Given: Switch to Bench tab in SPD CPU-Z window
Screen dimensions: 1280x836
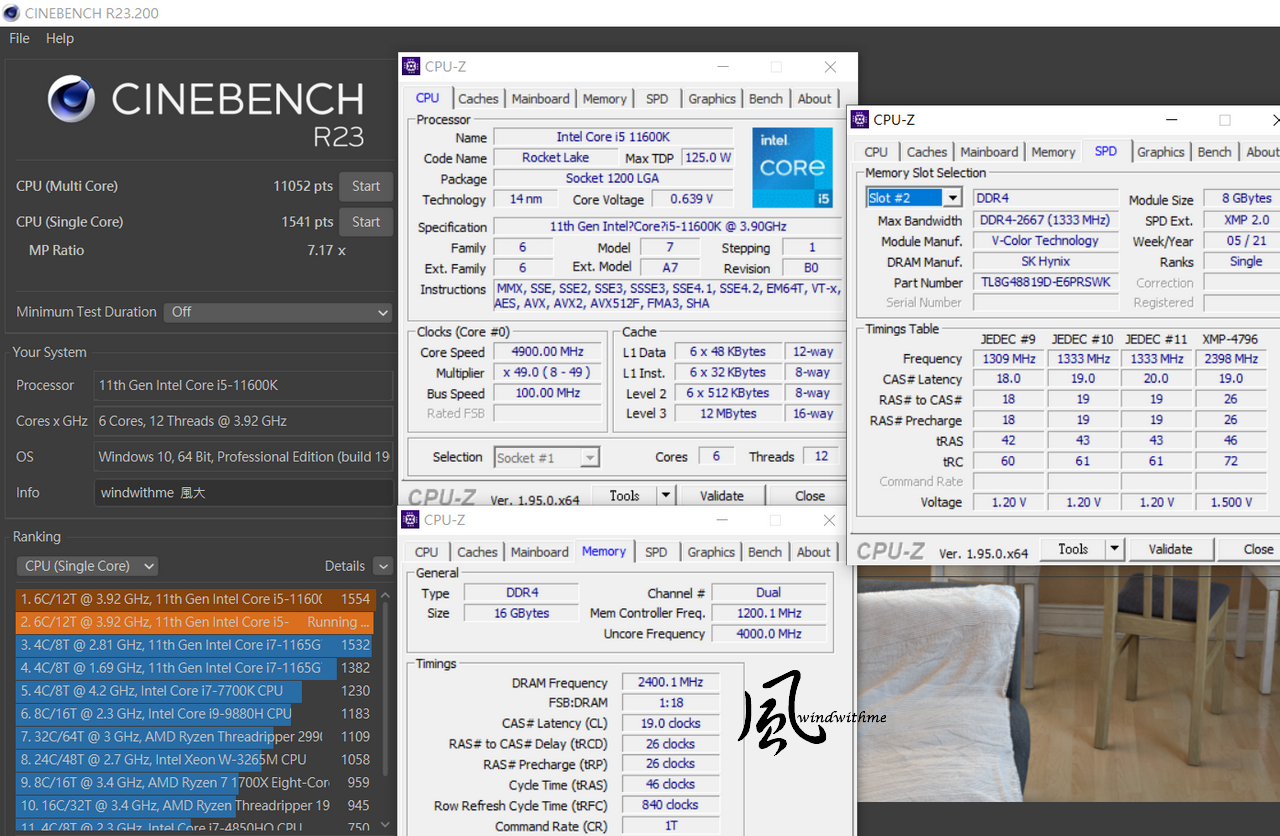Looking at the screenshot, I should click(x=1215, y=152).
